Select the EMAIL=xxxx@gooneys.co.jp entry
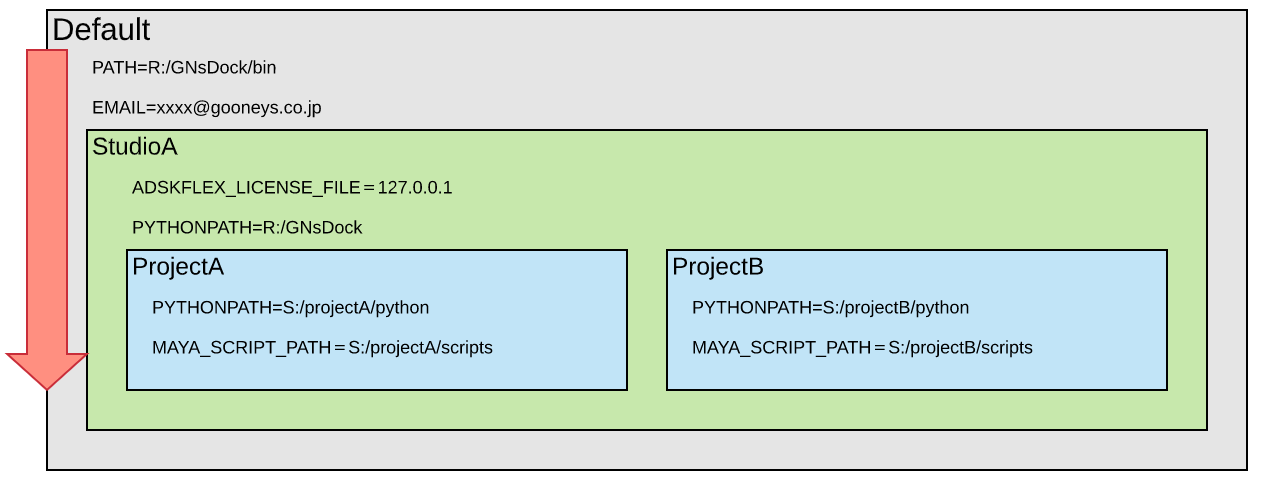The image size is (1261, 481). (206, 108)
